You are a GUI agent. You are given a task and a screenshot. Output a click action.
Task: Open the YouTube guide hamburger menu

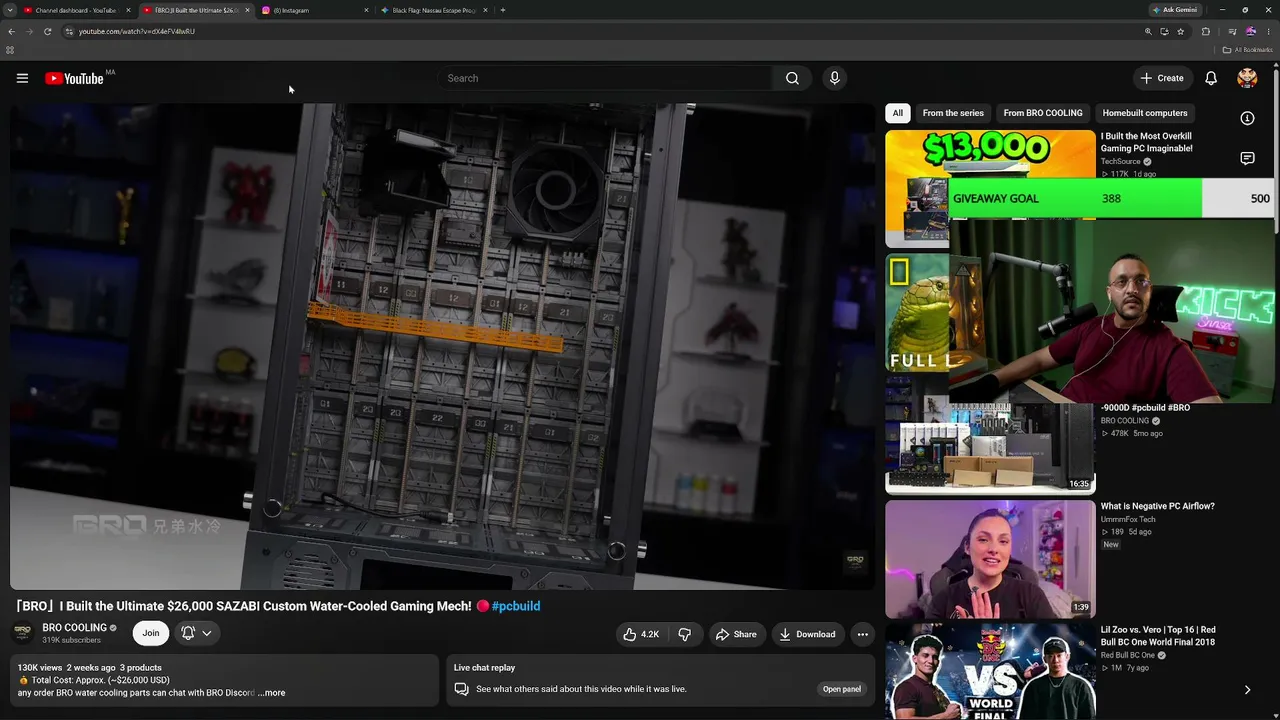click(x=22, y=78)
